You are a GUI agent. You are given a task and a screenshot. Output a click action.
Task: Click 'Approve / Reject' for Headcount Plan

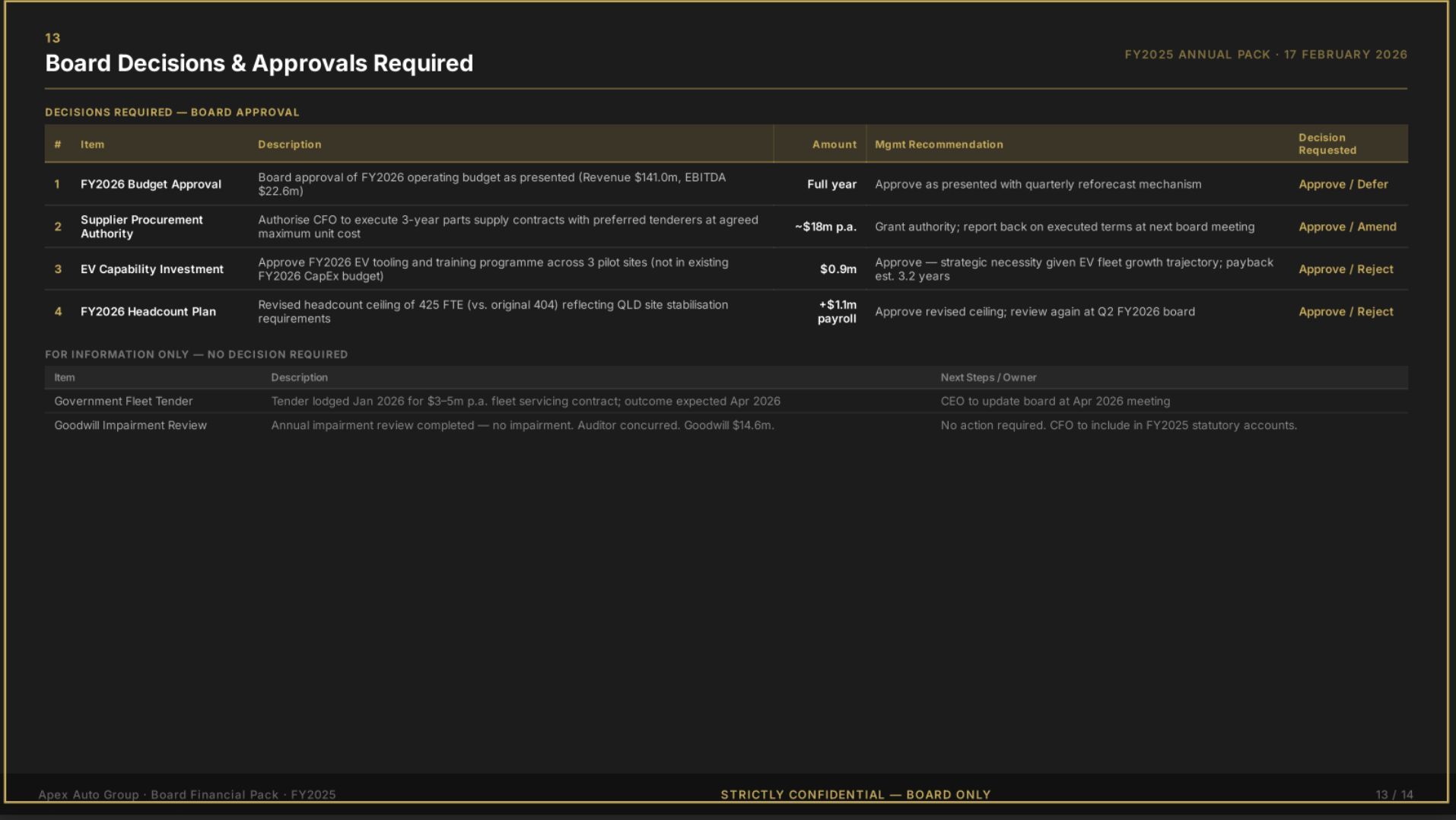pos(1346,312)
